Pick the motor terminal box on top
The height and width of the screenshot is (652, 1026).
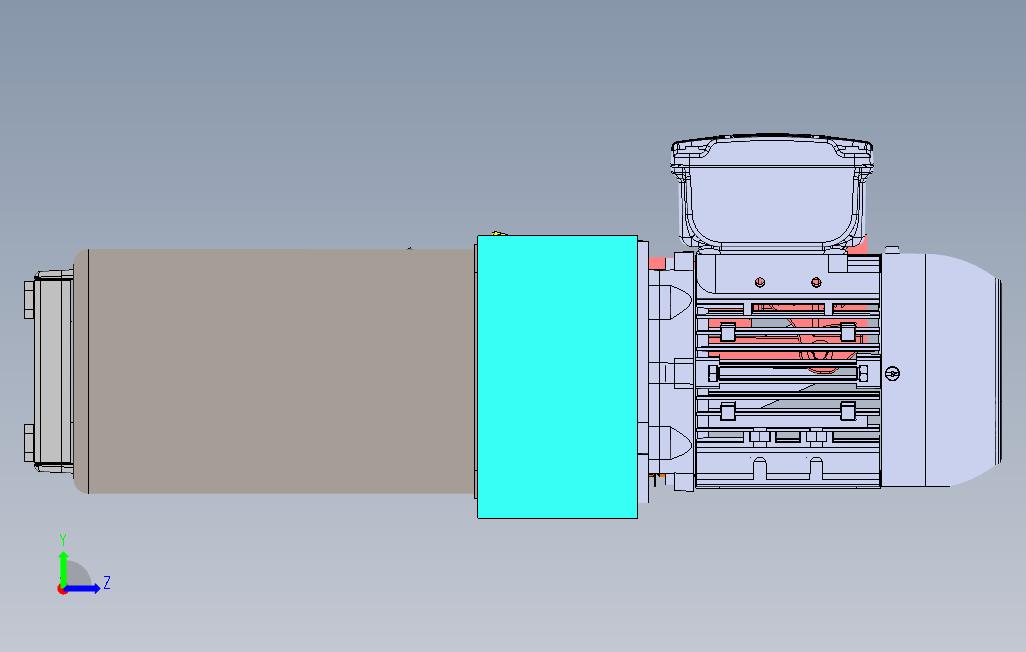pyautogui.click(x=772, y=192)
